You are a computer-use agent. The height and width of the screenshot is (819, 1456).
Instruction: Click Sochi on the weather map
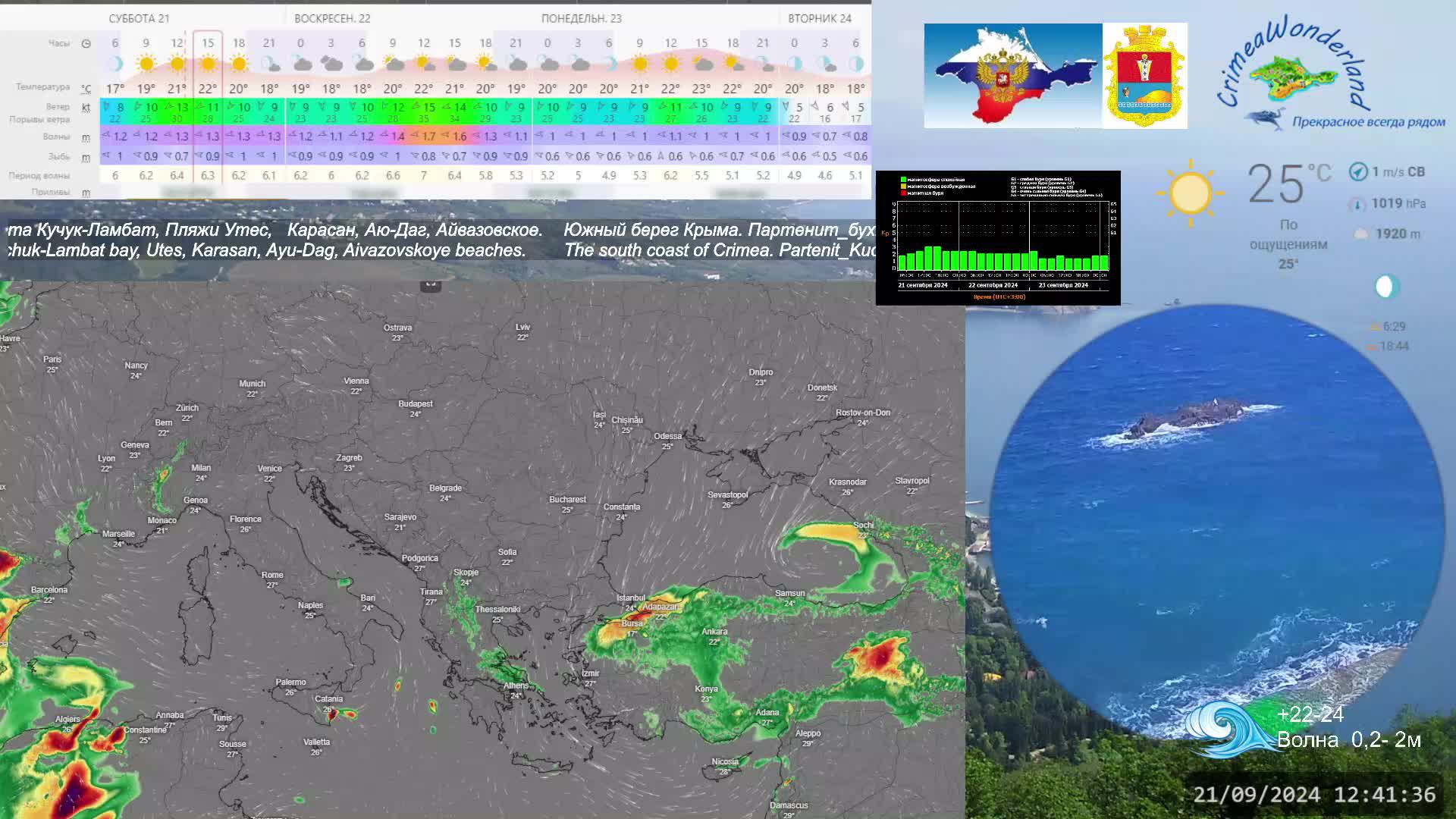point(863,529)
